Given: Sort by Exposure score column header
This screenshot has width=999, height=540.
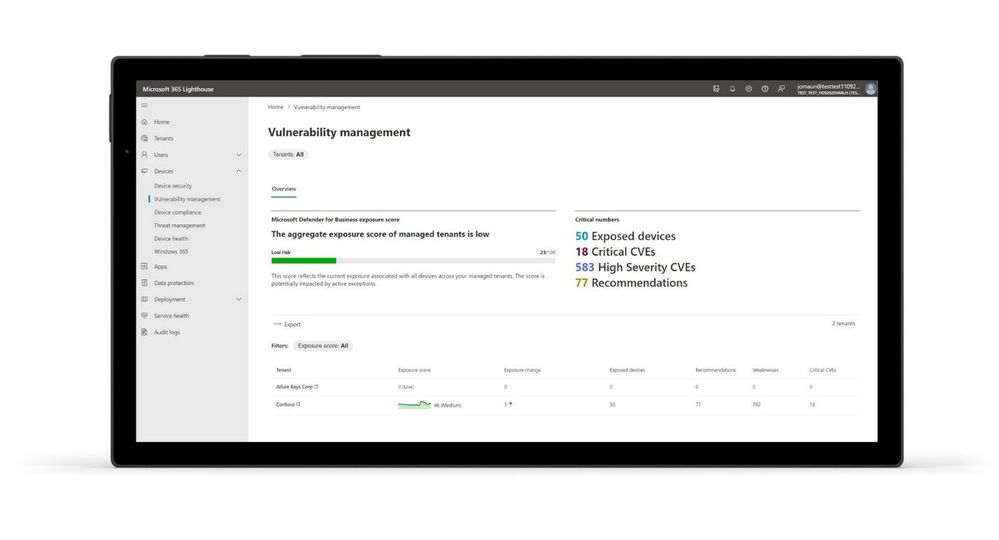Looking at the screenshot, I should [414, 370].
